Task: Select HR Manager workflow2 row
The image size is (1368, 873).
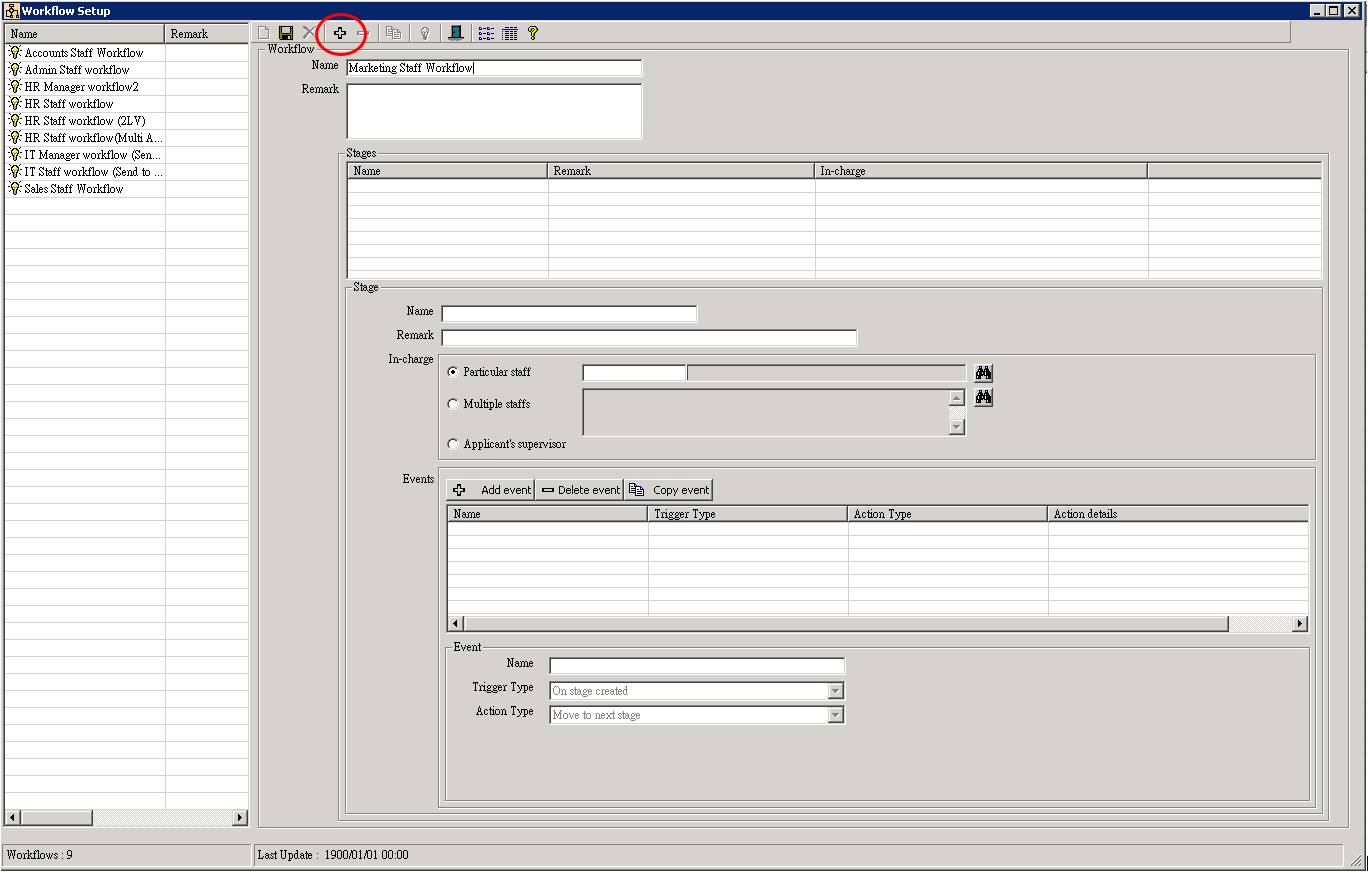Action: point(82,87)
